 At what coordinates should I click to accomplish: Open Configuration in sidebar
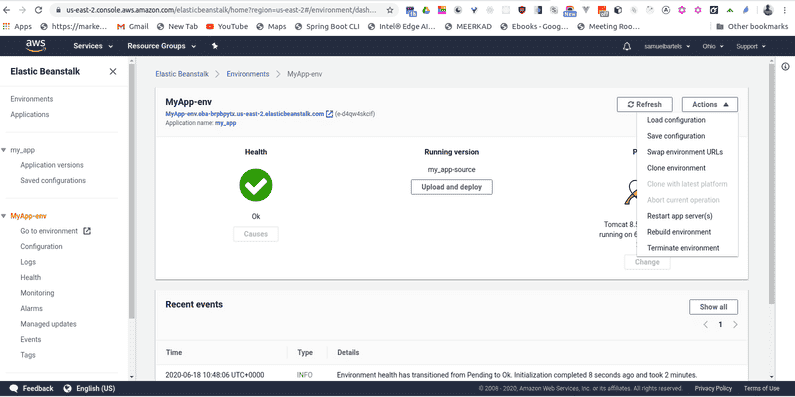41,246
